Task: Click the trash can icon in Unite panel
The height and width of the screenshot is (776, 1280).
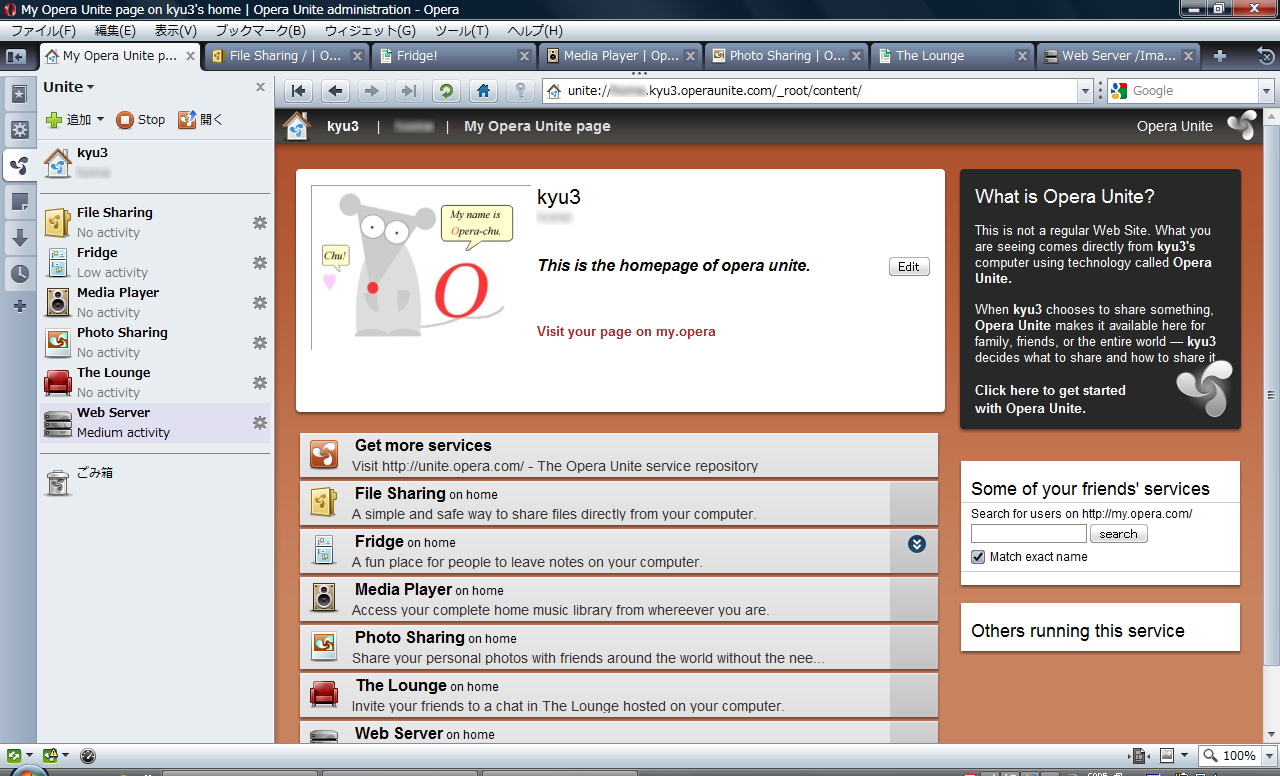Action: point(58,482)
